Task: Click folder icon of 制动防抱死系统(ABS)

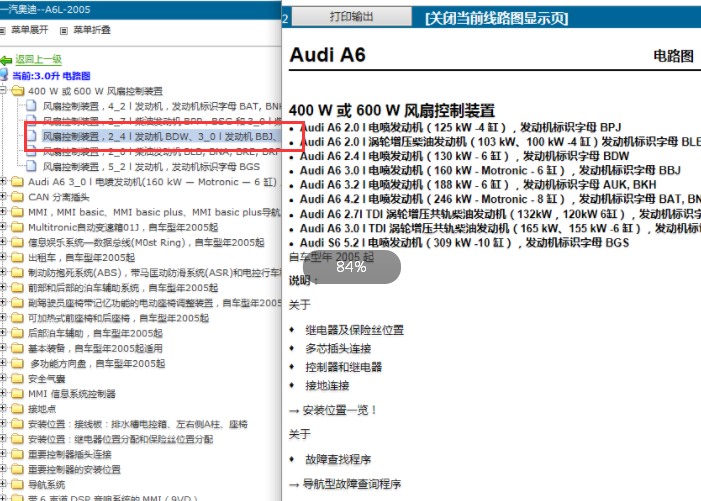Action: (17, 273)
